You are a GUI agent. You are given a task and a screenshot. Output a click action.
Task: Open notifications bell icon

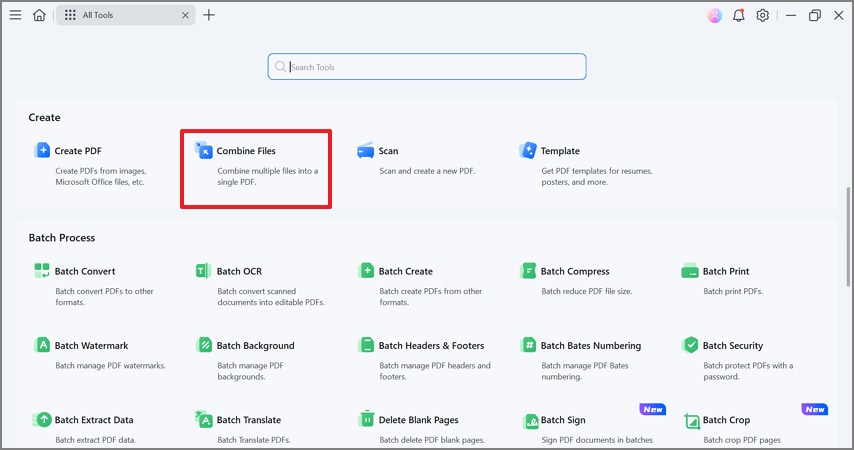point(739,15)
